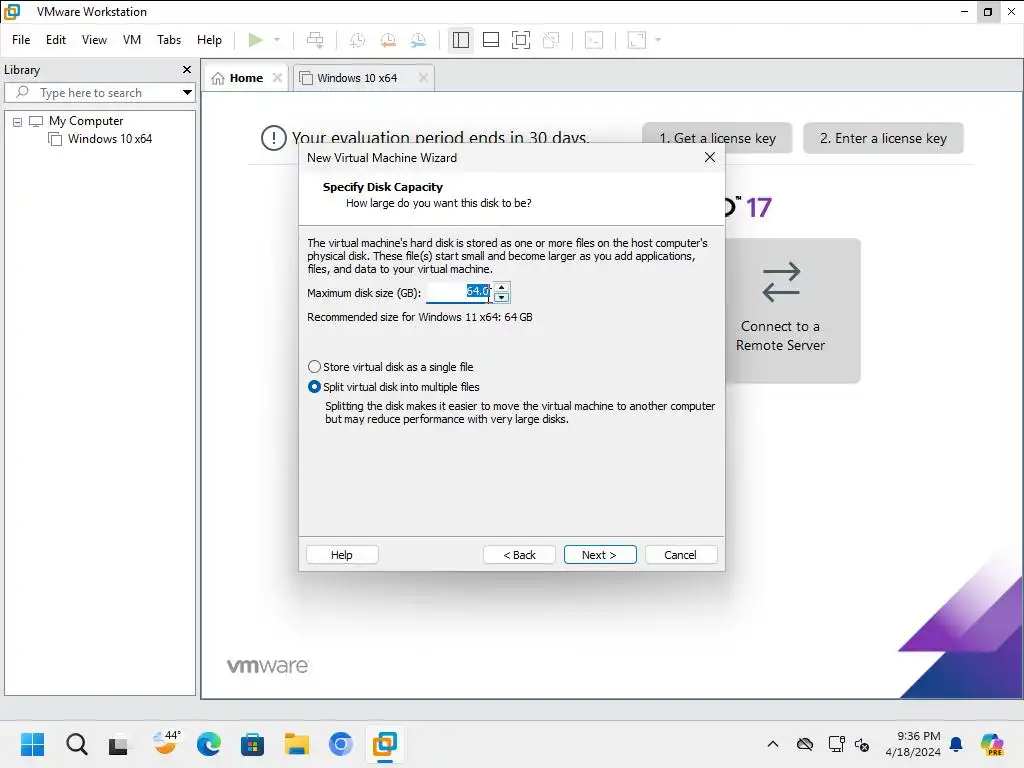Open the blue circular browser taskbar icon

point(340,744)
